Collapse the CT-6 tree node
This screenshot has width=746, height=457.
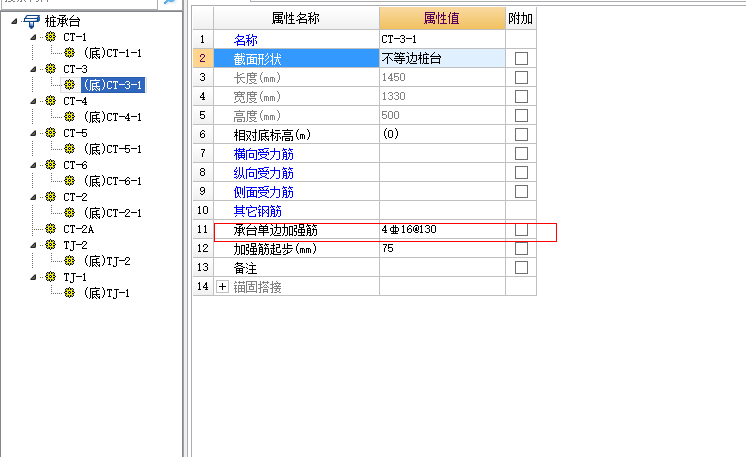pos(33,165)
